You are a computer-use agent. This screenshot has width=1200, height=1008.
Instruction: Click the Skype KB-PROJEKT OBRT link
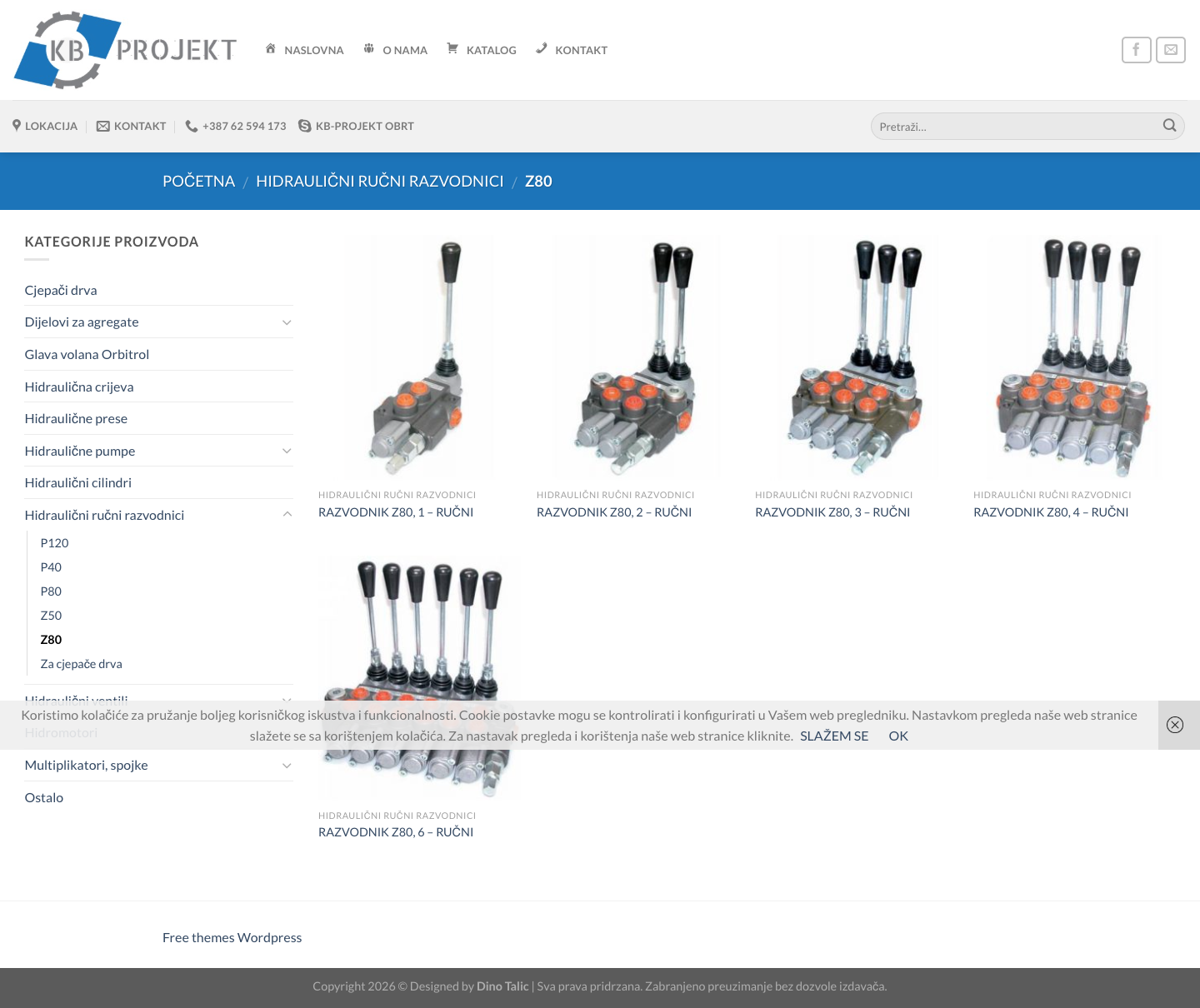(x=356, y=126)
